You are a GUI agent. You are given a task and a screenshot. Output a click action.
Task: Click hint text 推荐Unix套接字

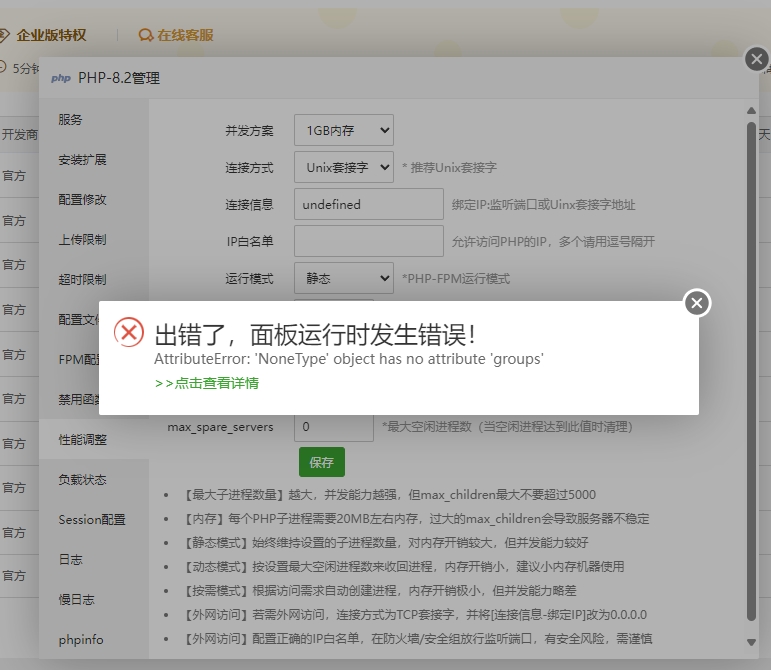point(449,168)
